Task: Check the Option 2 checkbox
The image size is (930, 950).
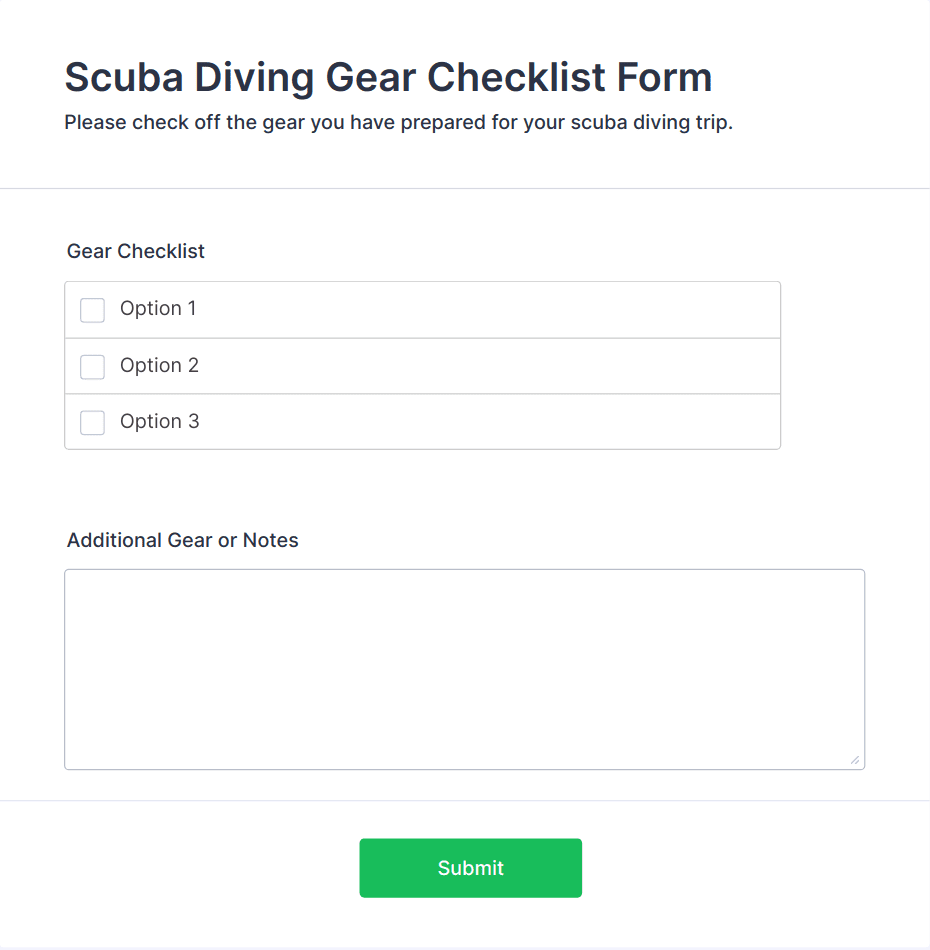Action: click(x=92, y=366)
